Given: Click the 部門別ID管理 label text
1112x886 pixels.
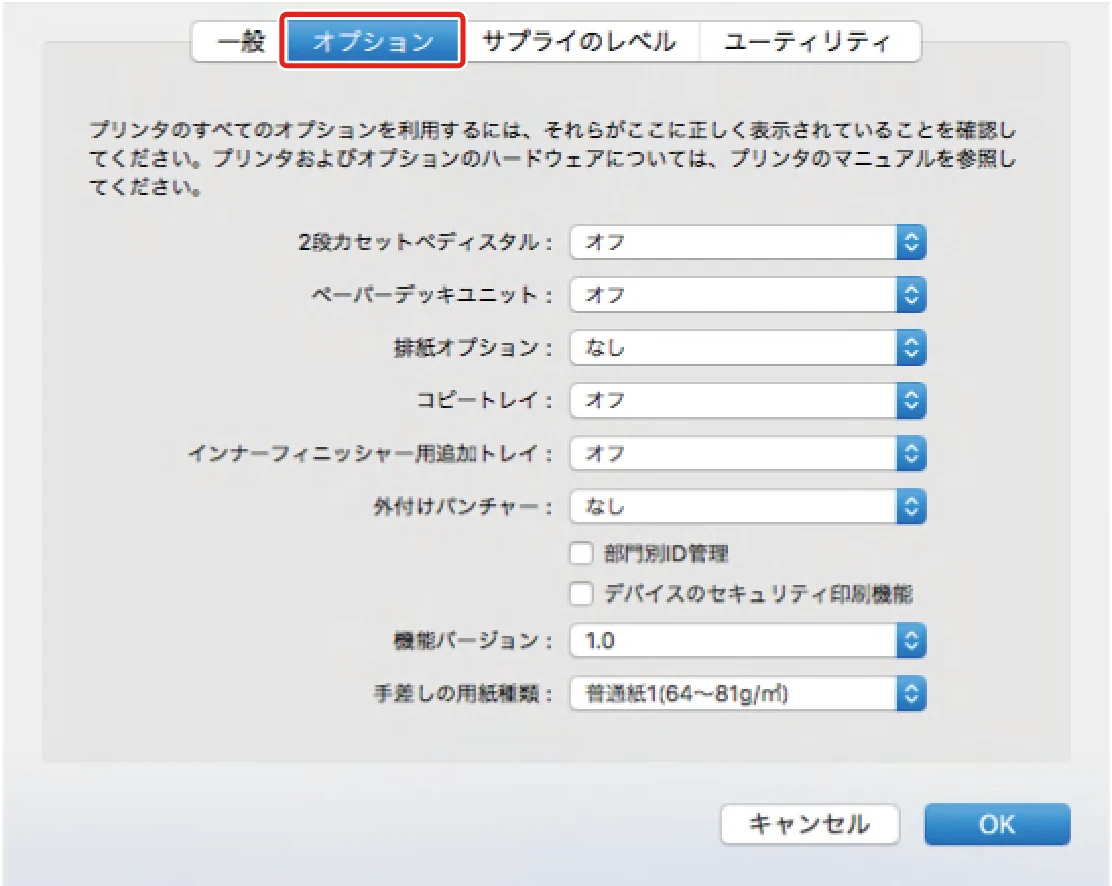Looking at the screenshot, I should coord(666,554).
